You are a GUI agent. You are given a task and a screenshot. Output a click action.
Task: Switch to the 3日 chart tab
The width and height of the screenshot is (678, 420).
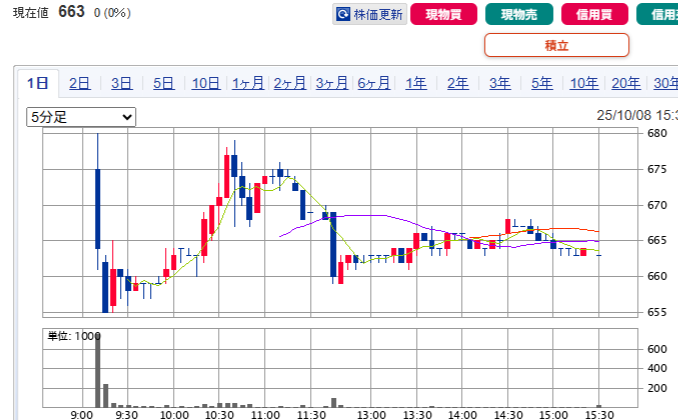(x=122, y=83)
